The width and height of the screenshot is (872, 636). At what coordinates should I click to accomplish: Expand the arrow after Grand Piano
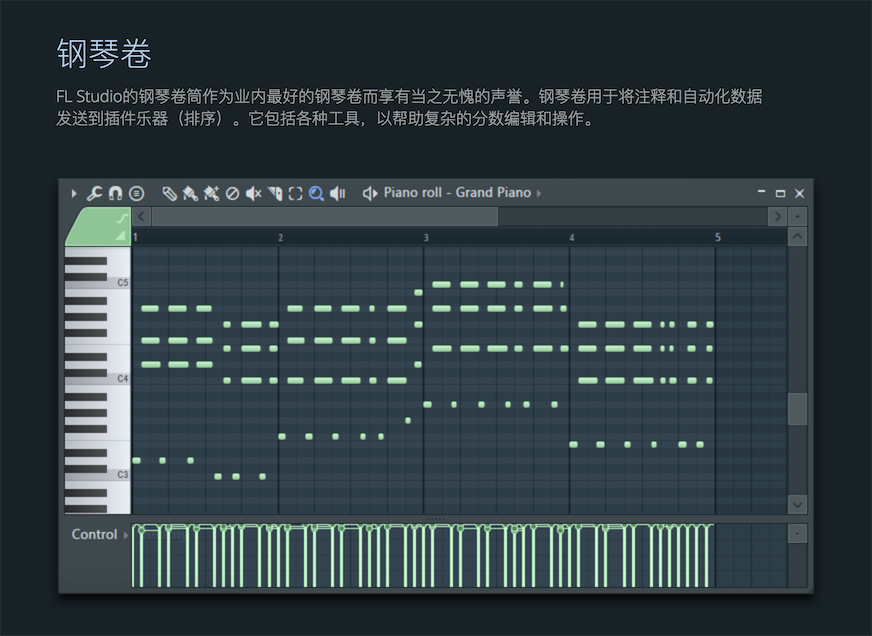point(539,193)
